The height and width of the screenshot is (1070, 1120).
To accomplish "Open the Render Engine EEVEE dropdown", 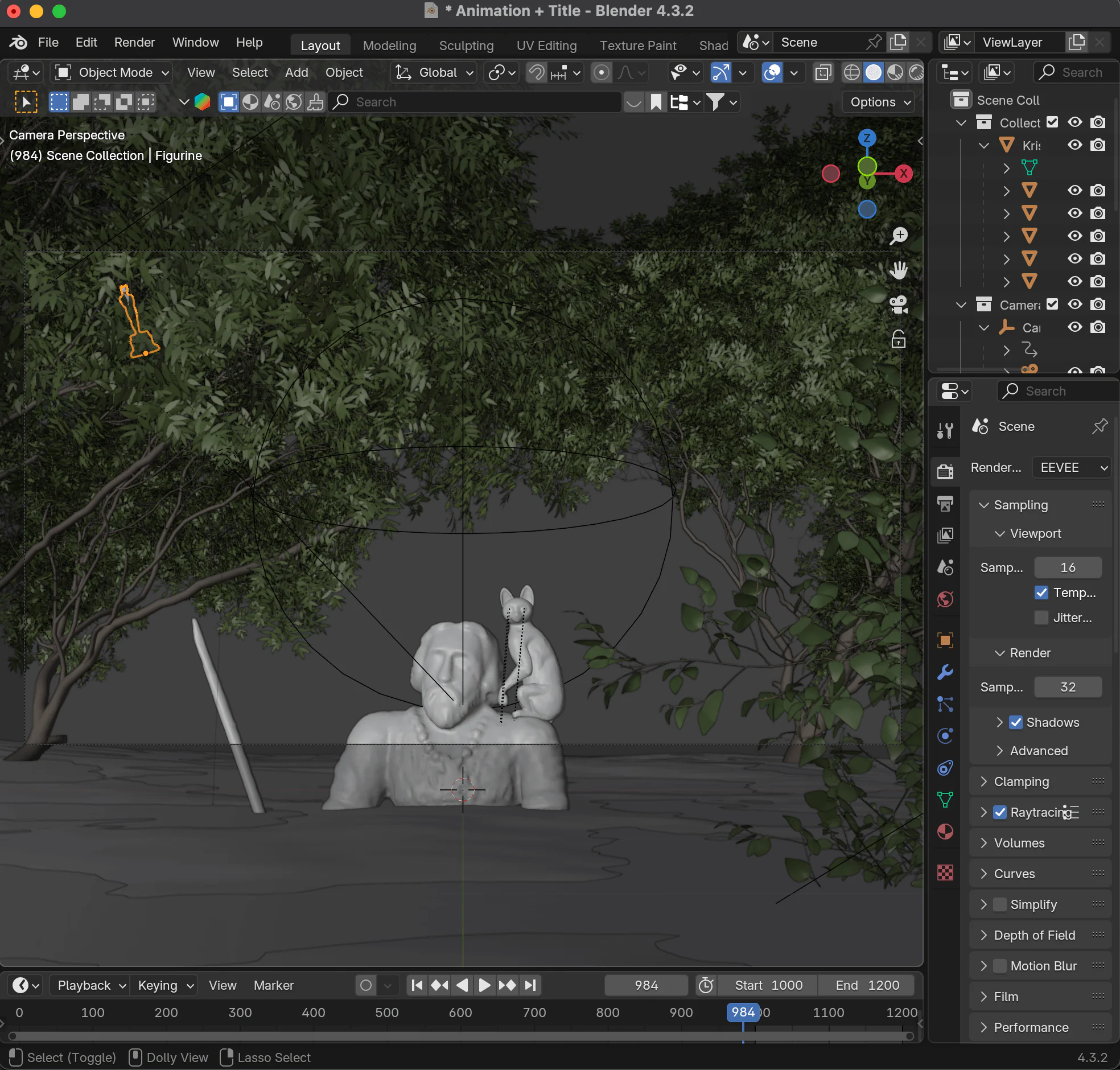I will 1072,468.
